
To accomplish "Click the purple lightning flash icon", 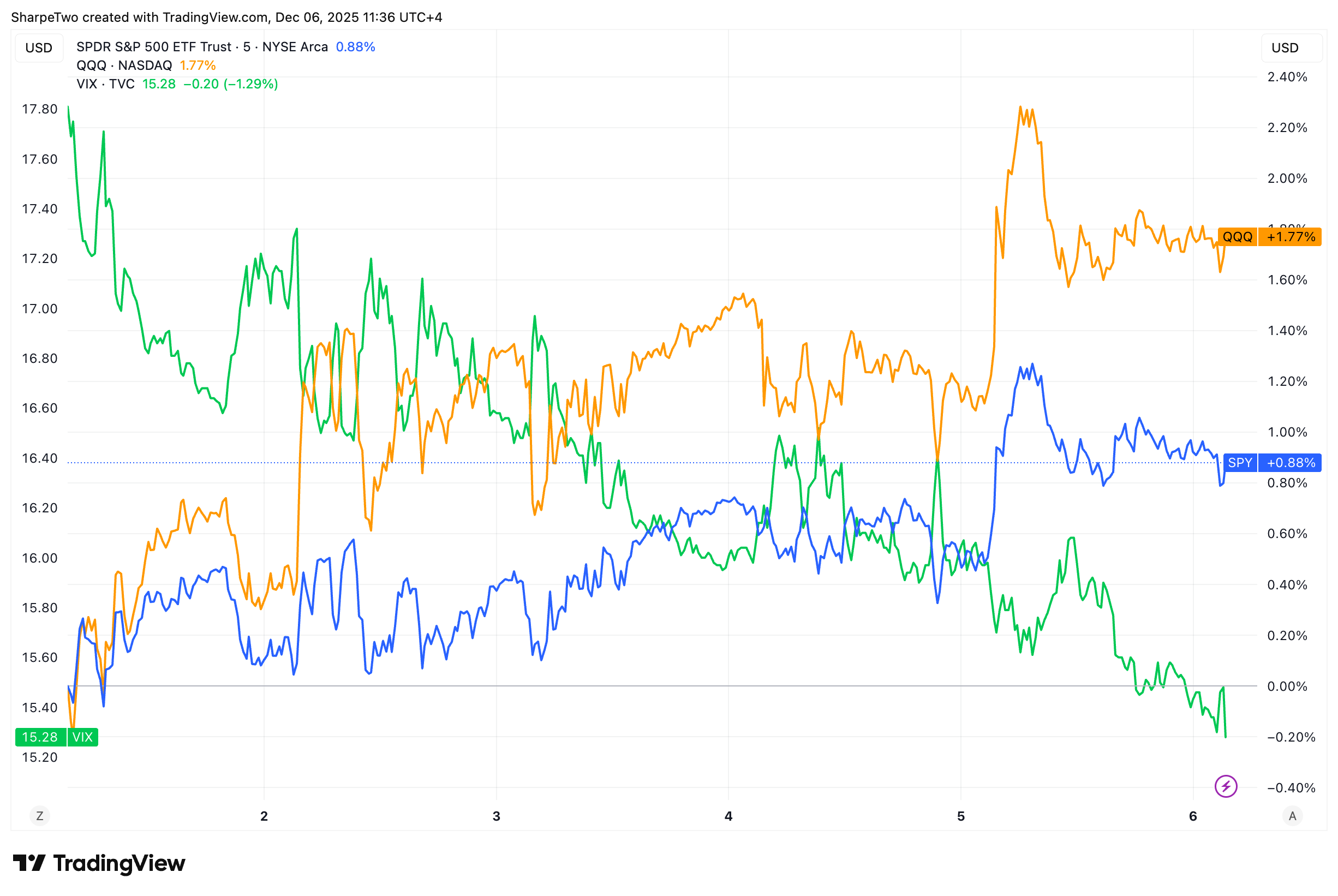I will coord(1226,786).
